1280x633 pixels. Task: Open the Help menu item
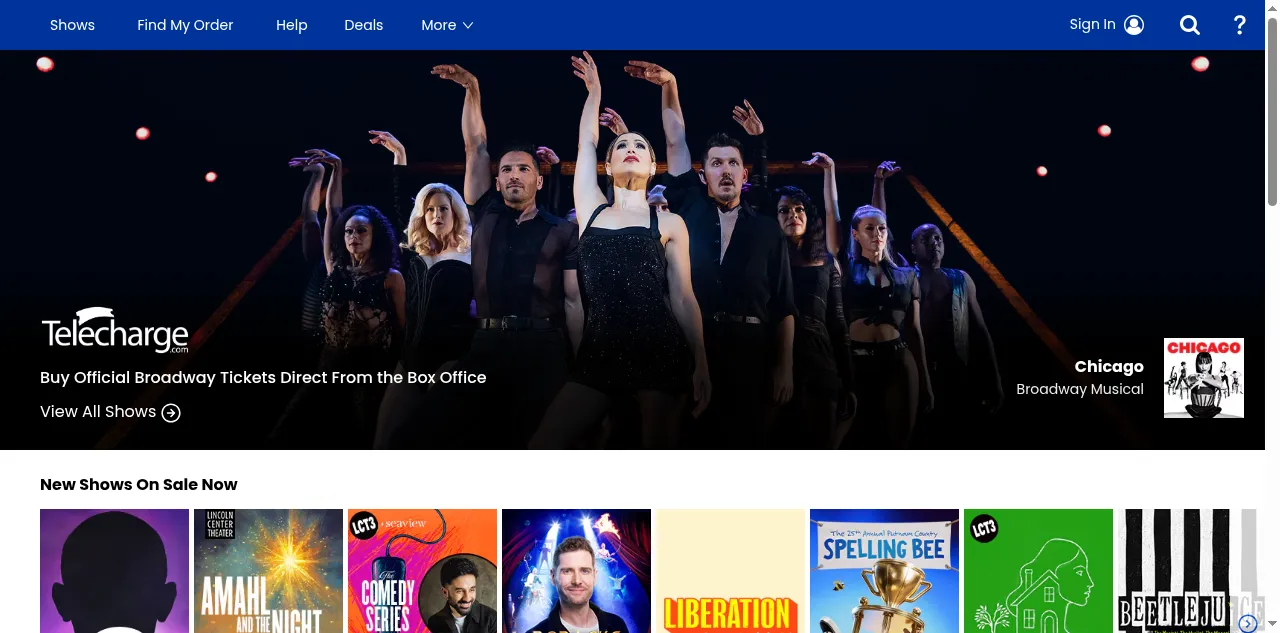point(291,25)
